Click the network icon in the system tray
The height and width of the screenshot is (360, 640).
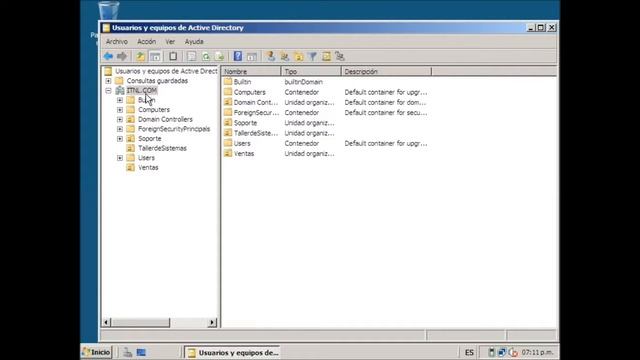502,352
